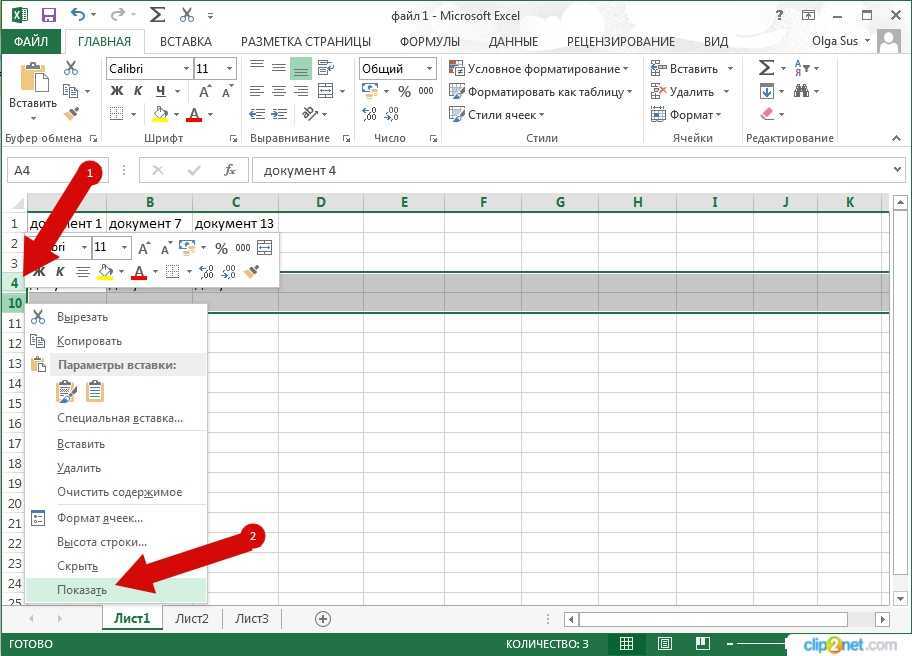Select column header G
The image size is (912, 656).
(560, 202)
